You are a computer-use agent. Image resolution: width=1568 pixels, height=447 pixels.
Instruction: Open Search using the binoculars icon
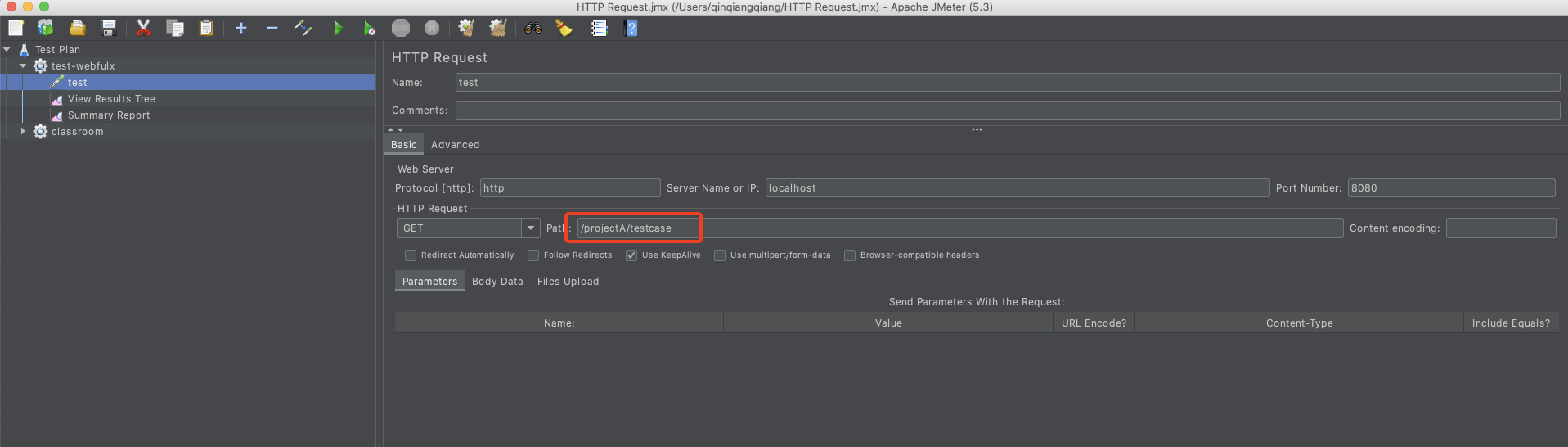click(x=533, y=28)
